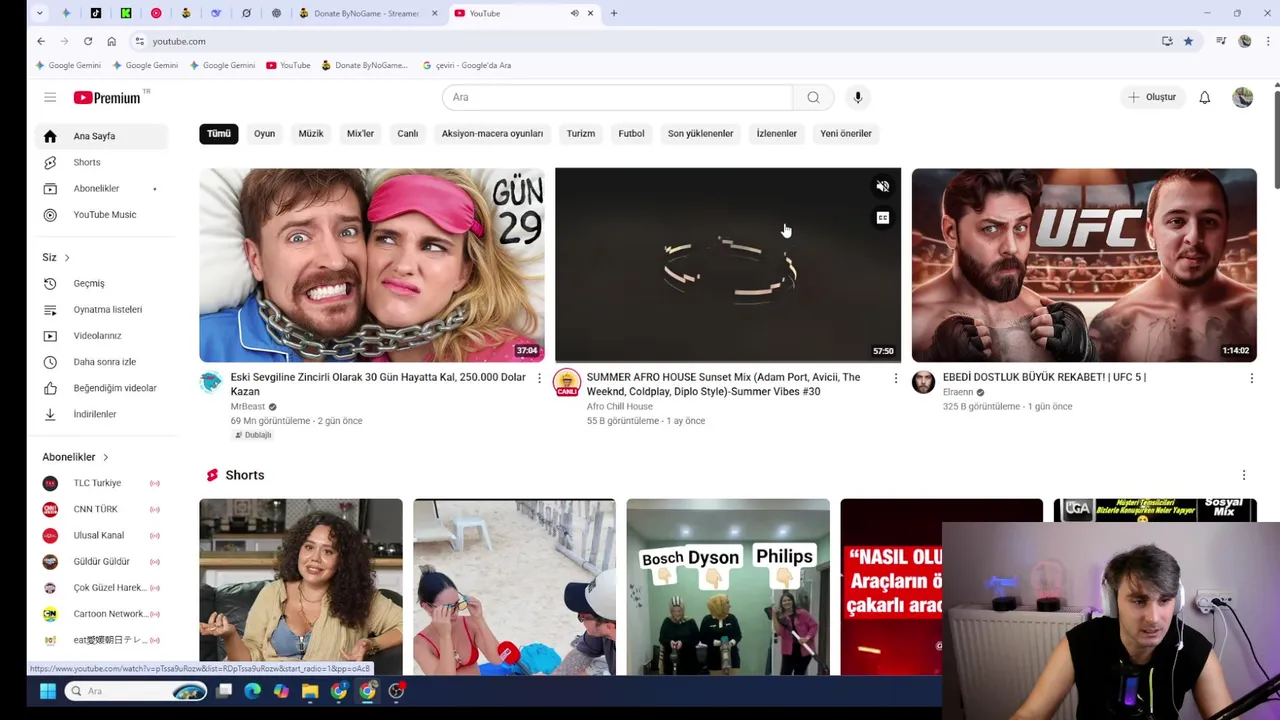Expand the Abonelikler section heading

pyautogui.click(x=76, y=457)
